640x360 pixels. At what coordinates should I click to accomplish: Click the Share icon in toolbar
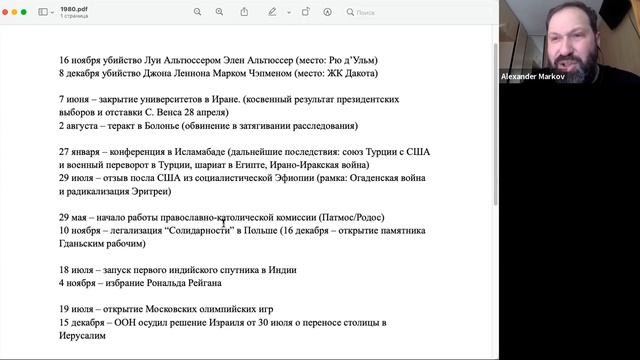[x=244, y=12]
